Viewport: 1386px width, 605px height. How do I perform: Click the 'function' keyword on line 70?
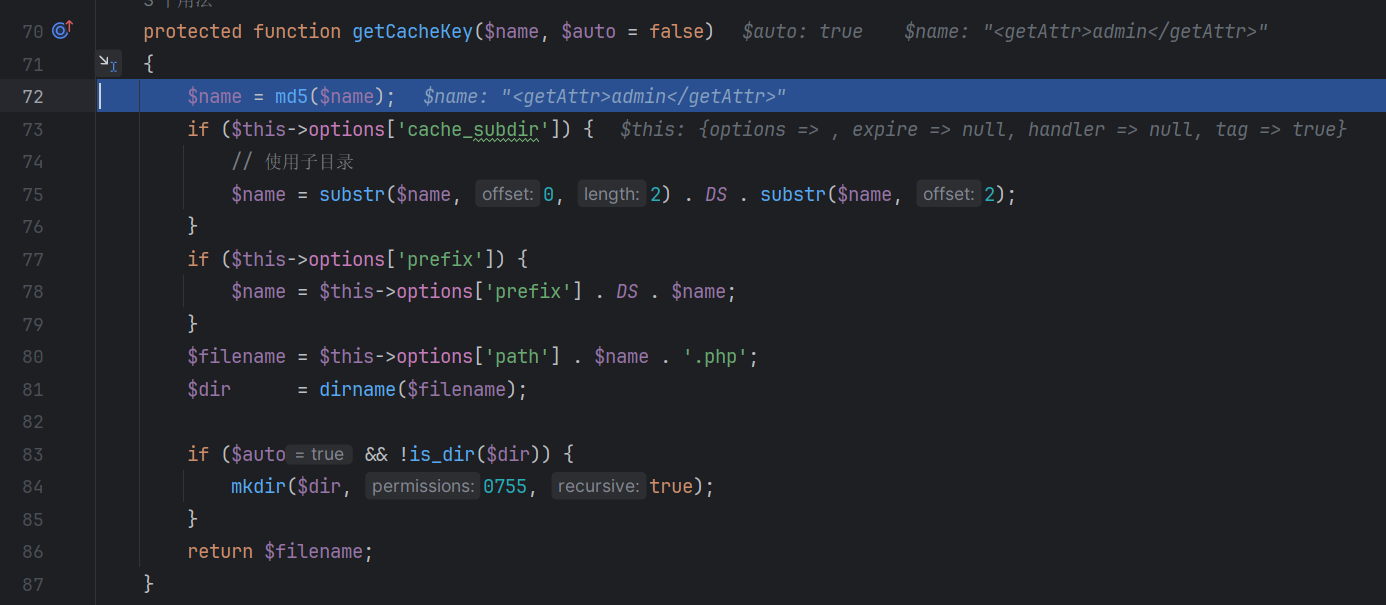[x=297, y=31]
